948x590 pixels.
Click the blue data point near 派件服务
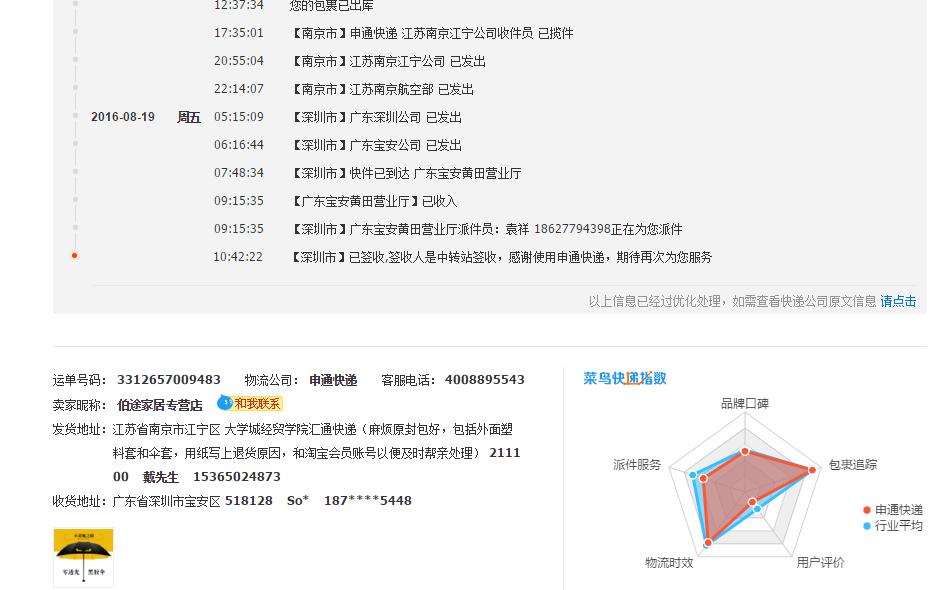[693, 475]
